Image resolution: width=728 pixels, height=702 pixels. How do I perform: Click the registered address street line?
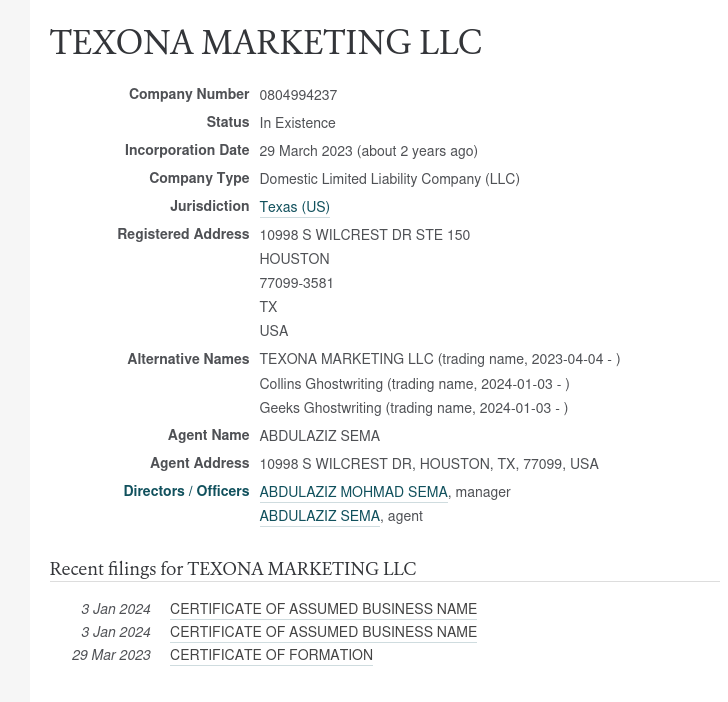364,235
